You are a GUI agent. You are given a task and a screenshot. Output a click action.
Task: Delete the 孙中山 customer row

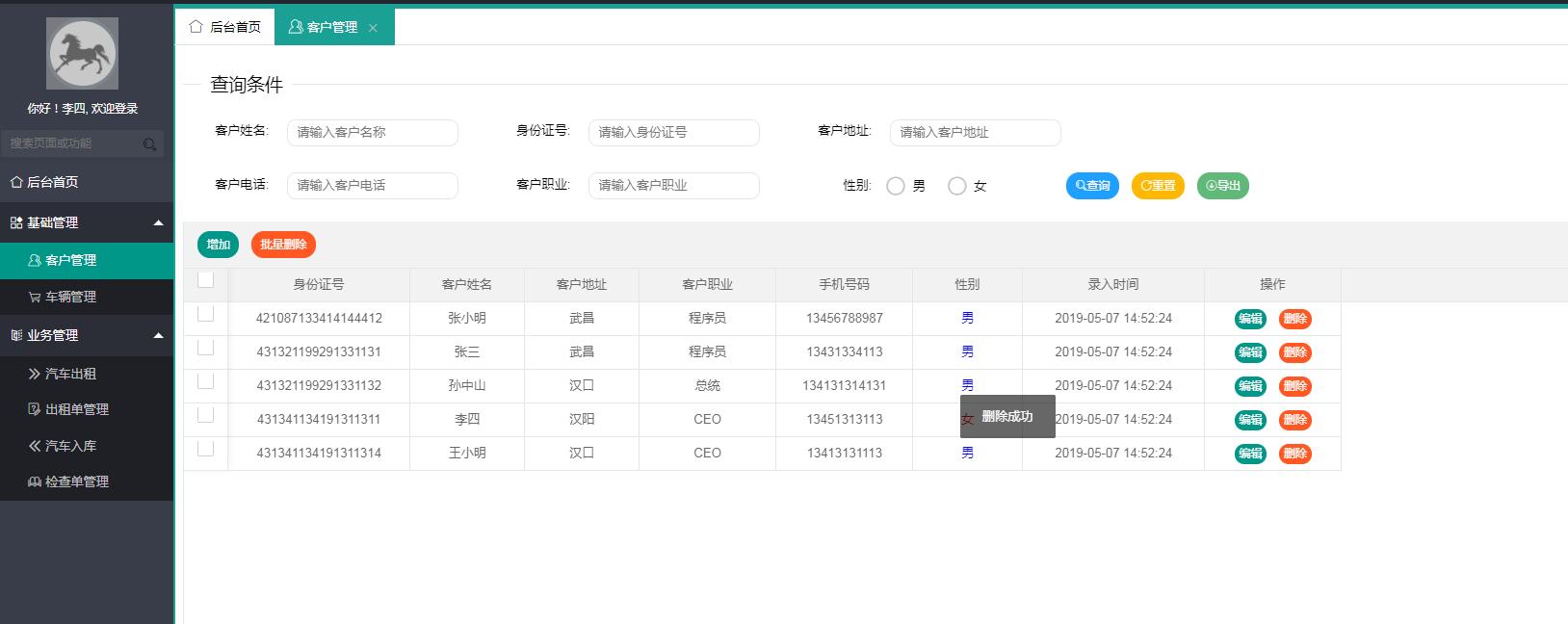click(1294, 386)
